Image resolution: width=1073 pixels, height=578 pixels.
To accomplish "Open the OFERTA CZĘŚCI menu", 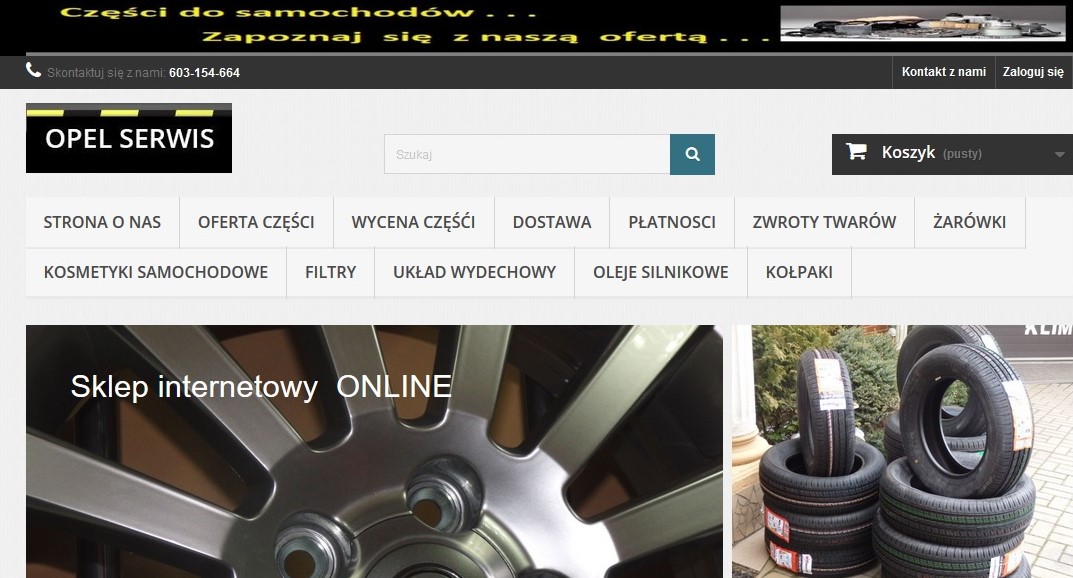I will (x=256, y=222).
